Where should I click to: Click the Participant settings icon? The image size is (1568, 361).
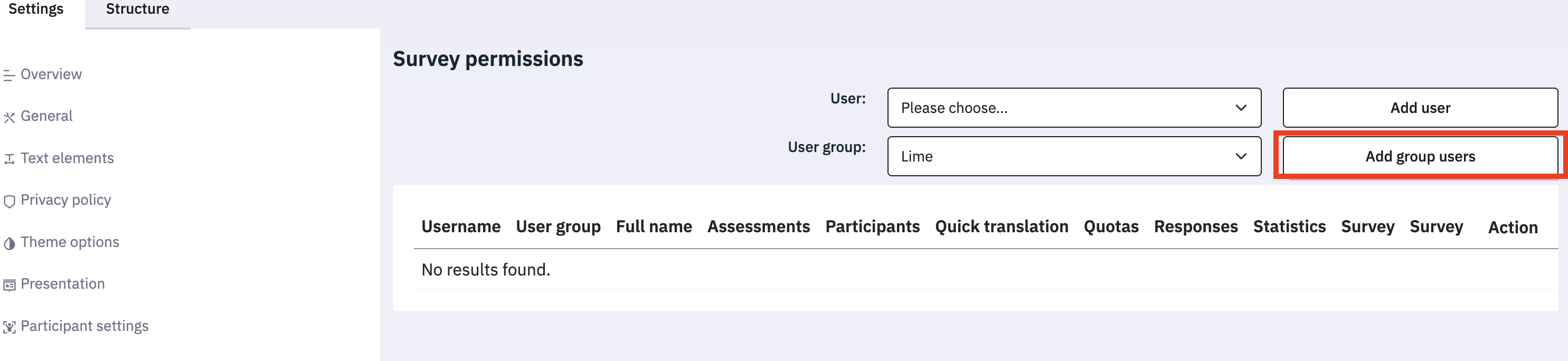9,327
